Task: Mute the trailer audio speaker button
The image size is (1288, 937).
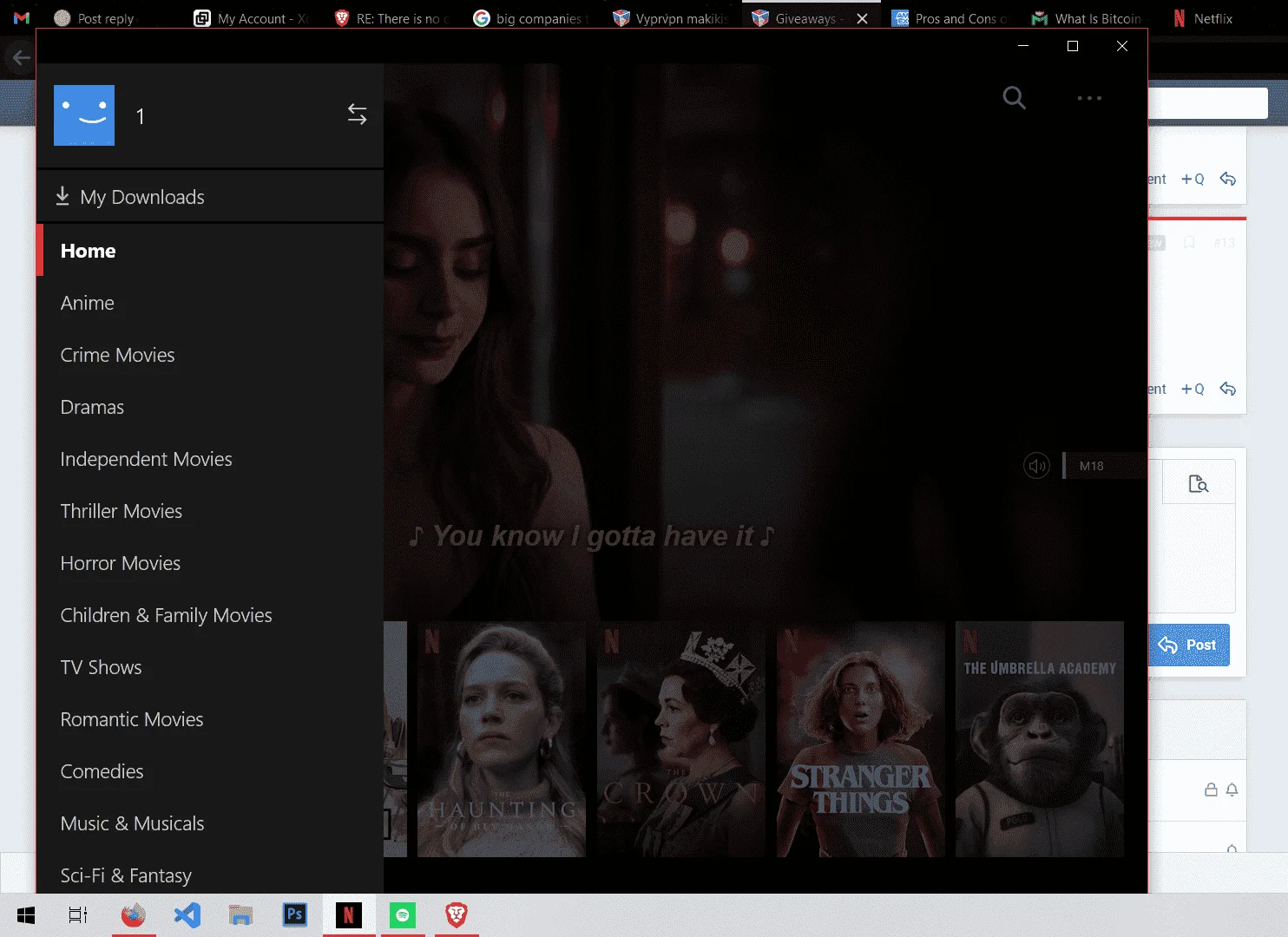Action: (1037, 466)
